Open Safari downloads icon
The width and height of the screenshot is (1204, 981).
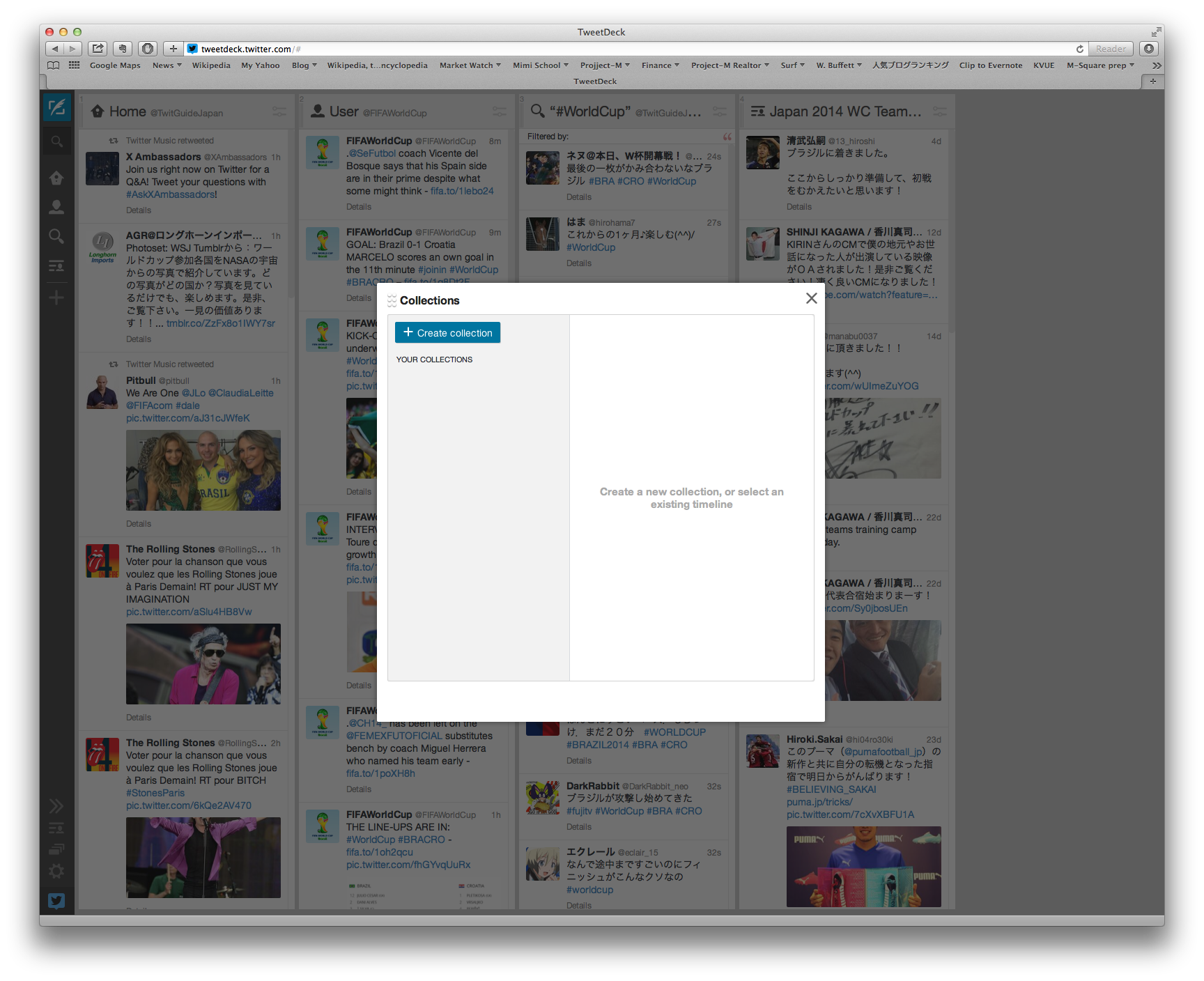[1149, 49]
